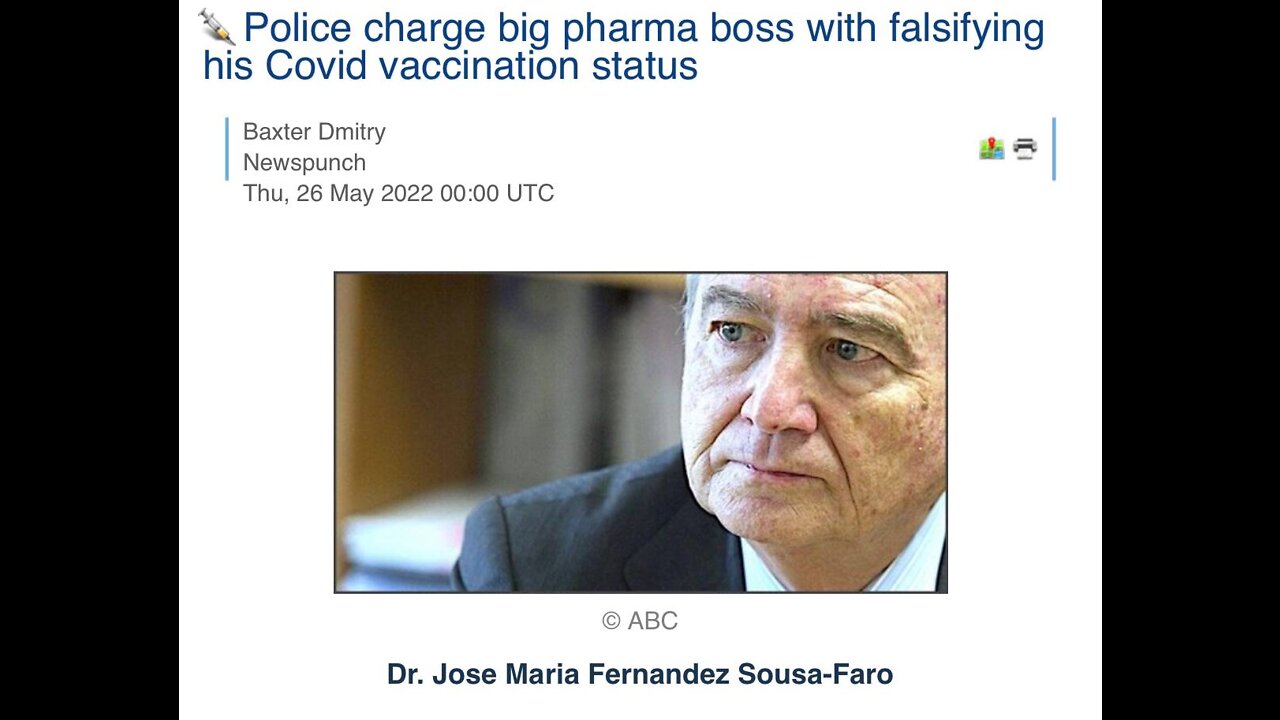Click the blue bar right of printer icon
Image resolution: width=1280 pixels, height=720 pixels.
tap(1053, 149)
